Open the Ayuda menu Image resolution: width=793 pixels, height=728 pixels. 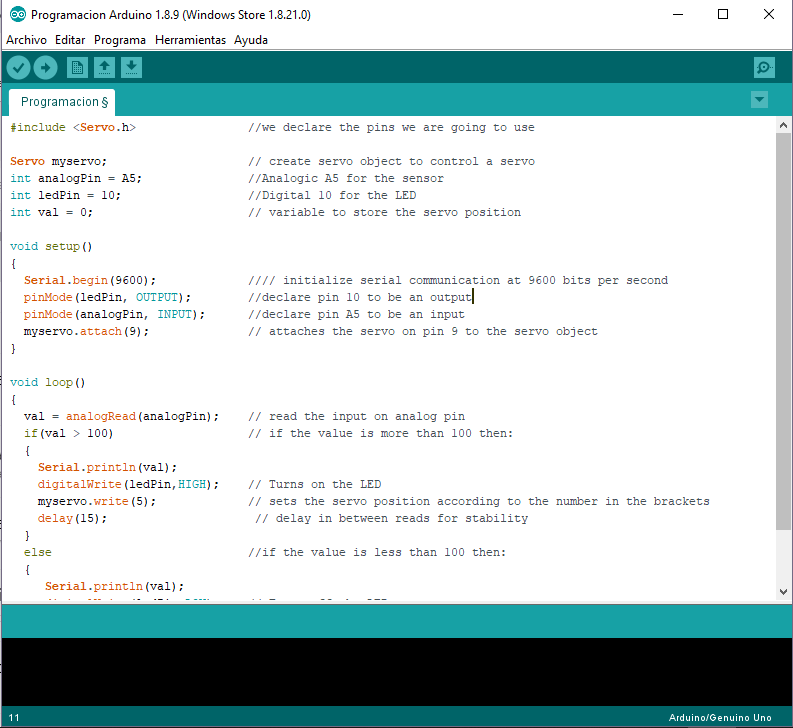[x=251, y=40]
